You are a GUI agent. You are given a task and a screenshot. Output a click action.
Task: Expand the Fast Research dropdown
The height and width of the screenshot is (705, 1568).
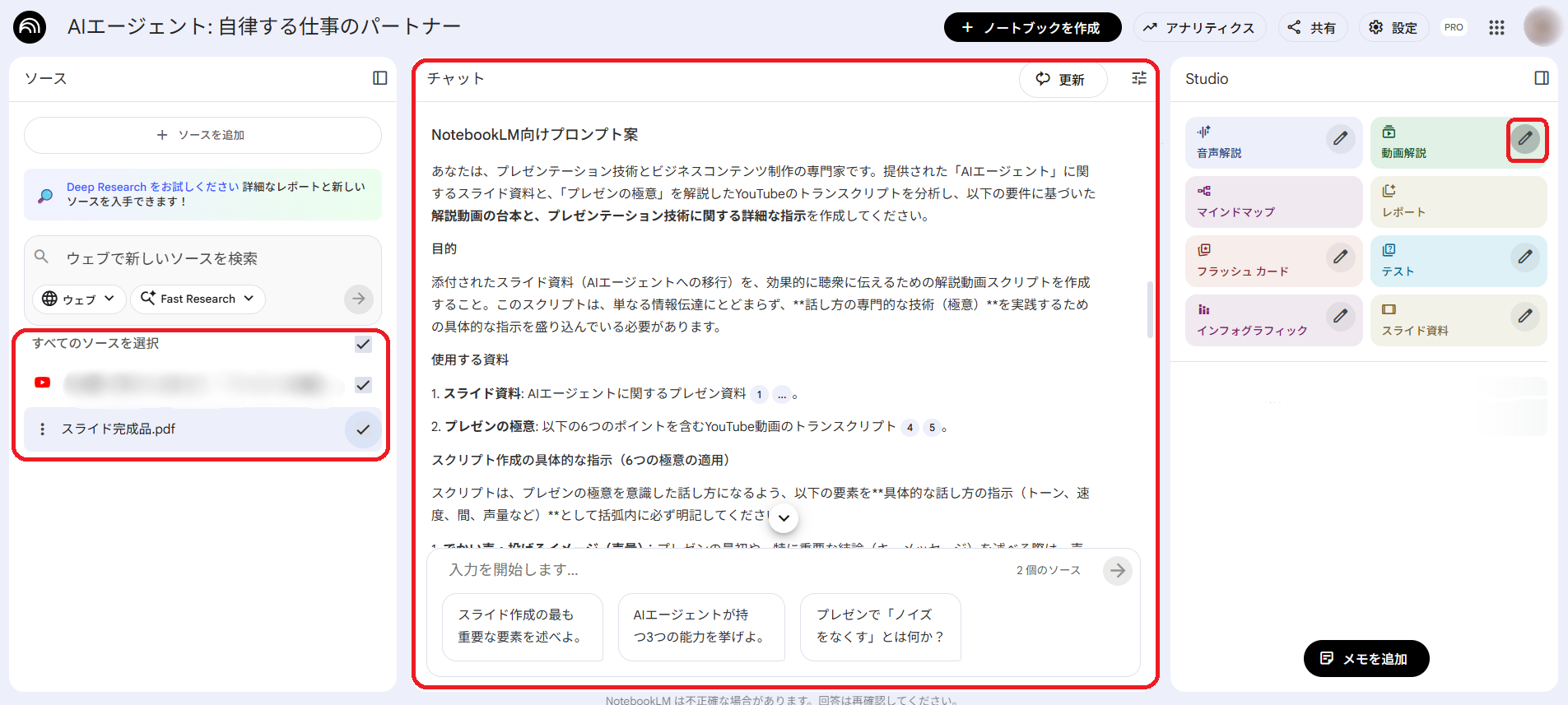tap(198, 299)
